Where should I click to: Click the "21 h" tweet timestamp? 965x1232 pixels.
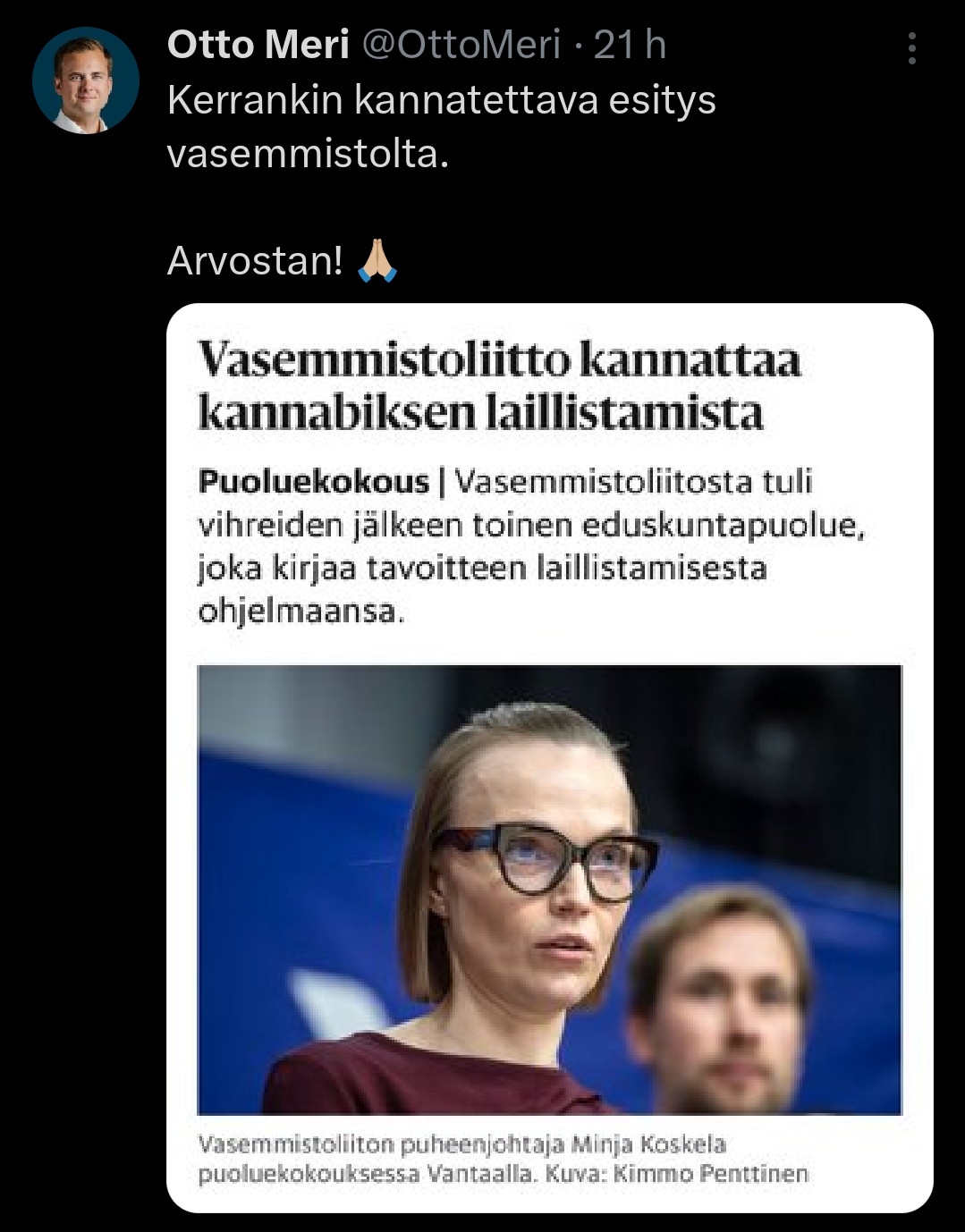[631, 45]
